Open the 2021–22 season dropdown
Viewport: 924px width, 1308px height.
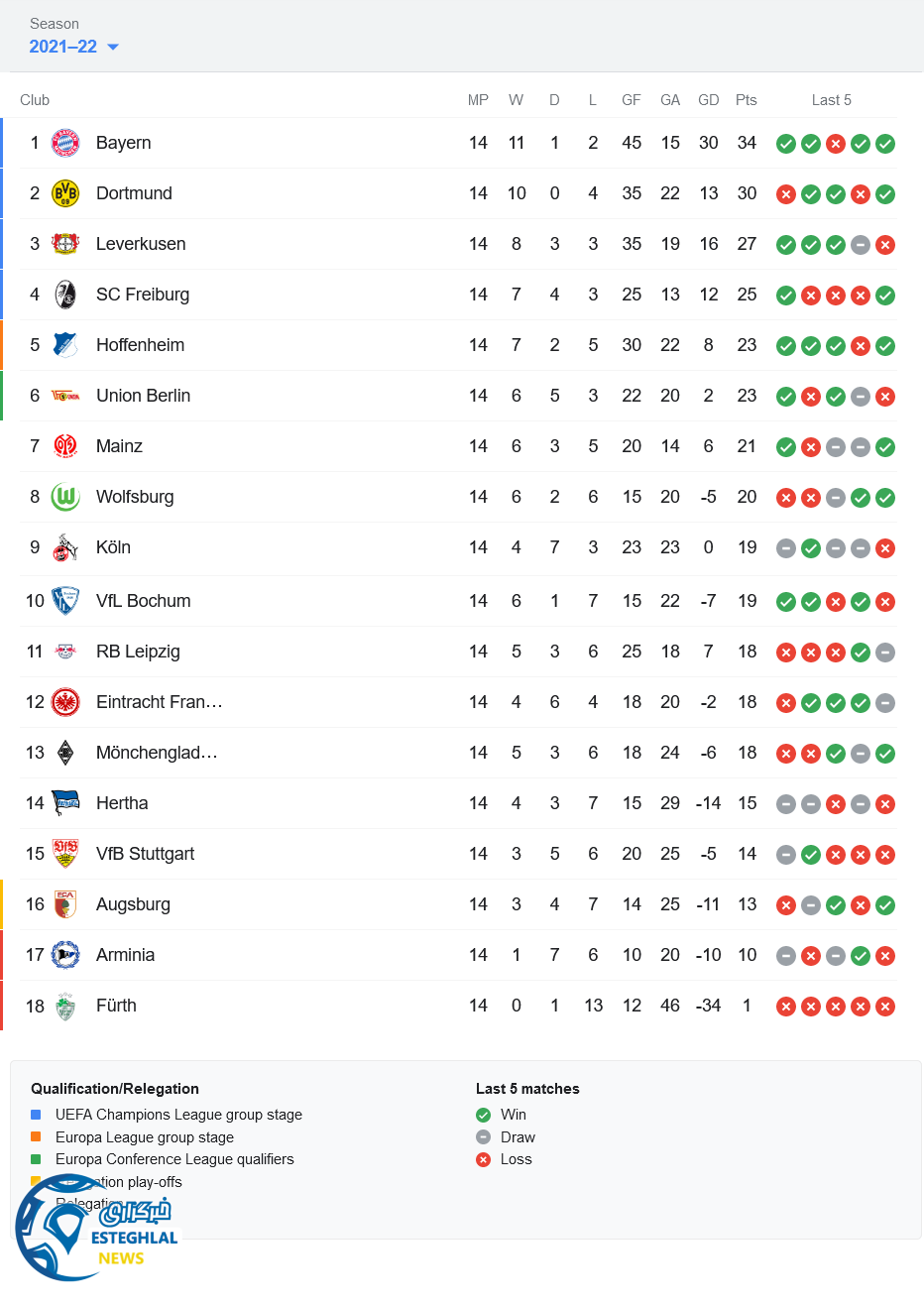63,47
